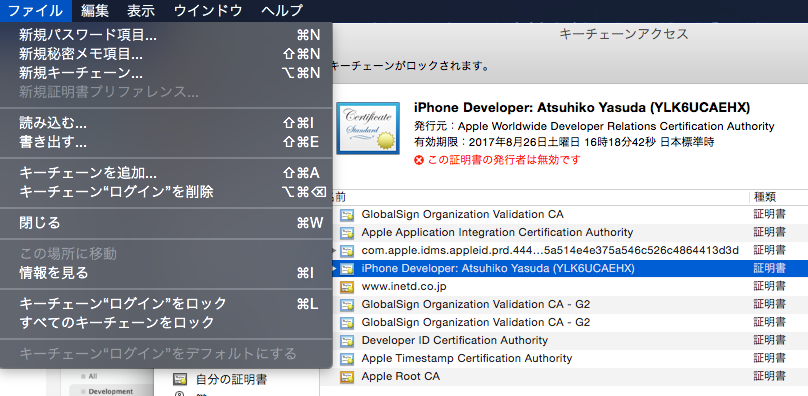808x396 pixels.
Task: Select 閉じる menu item
Action: point(166,223)
